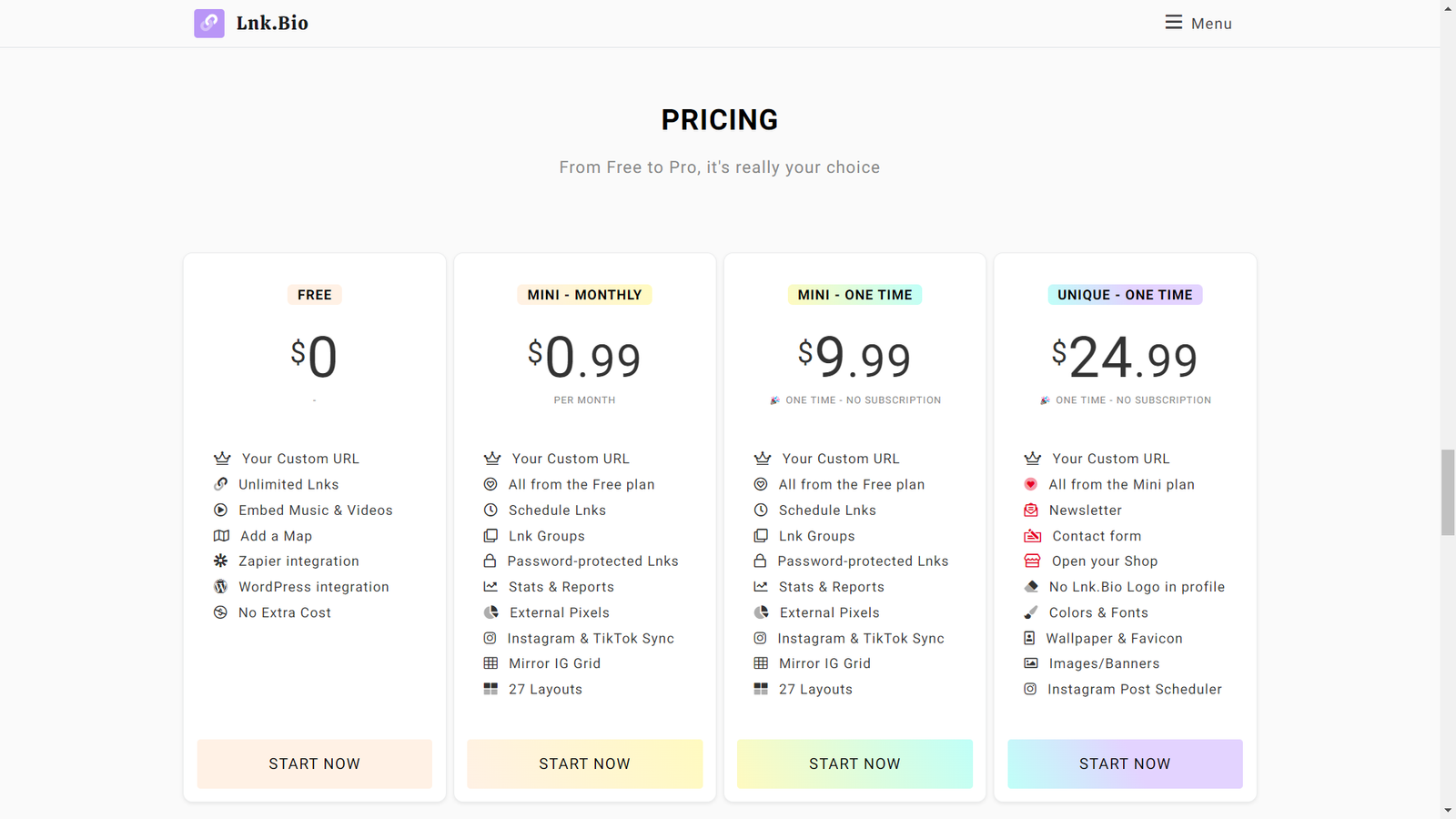Click the FREE plan badge
Screen dimensions: 1456x819
315,295
